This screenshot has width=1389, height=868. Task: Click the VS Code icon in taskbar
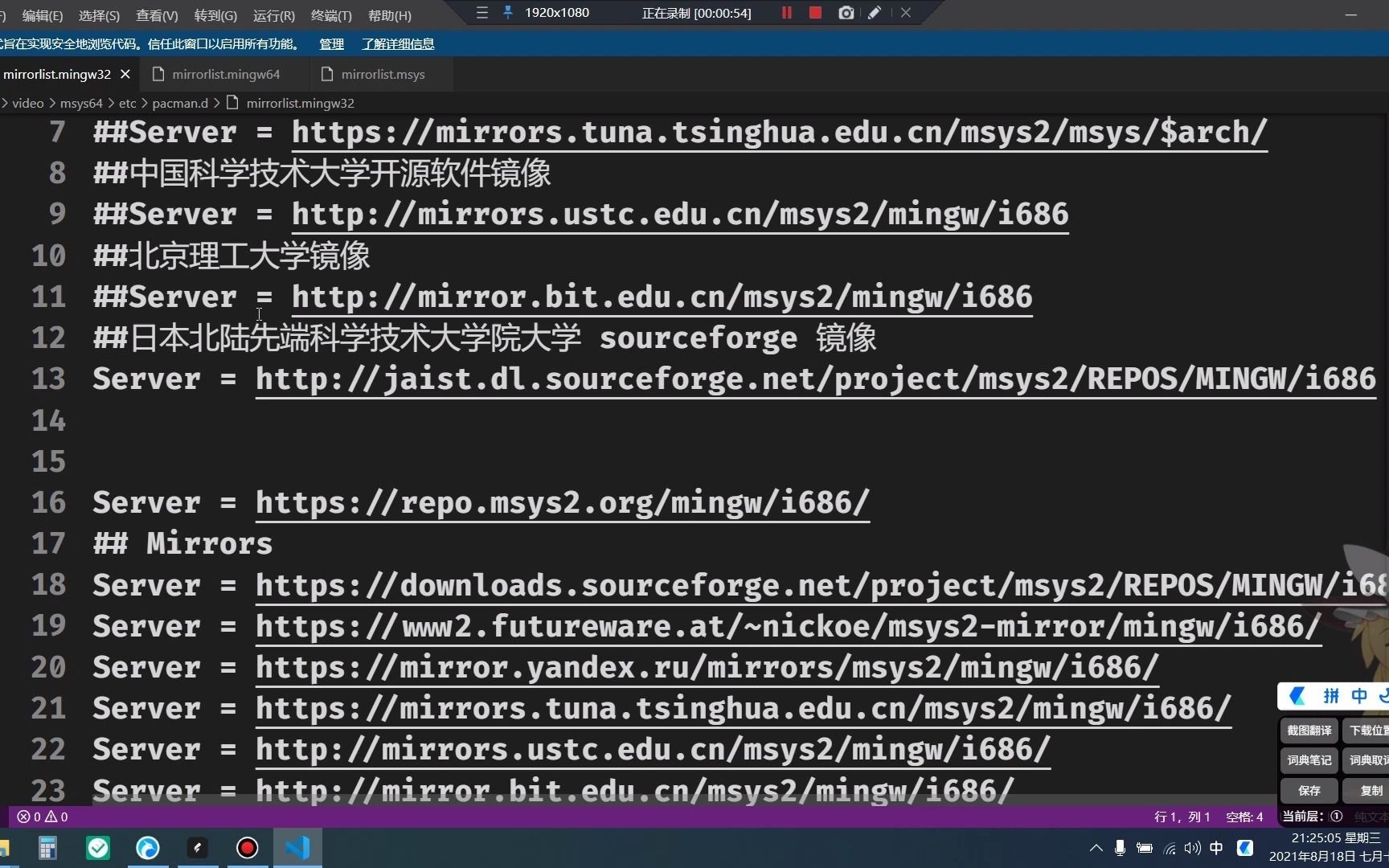click(x=297, y=848)
